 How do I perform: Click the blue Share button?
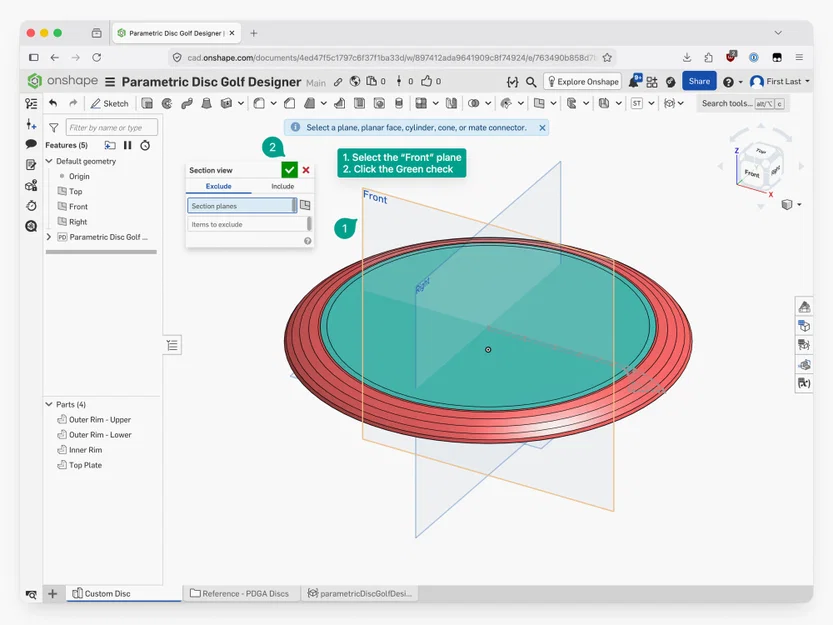click(x=699, y=81)
